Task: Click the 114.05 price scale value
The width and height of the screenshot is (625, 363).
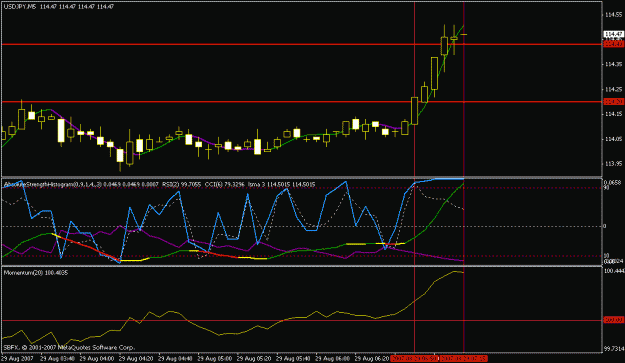Action: pos(613,139)
